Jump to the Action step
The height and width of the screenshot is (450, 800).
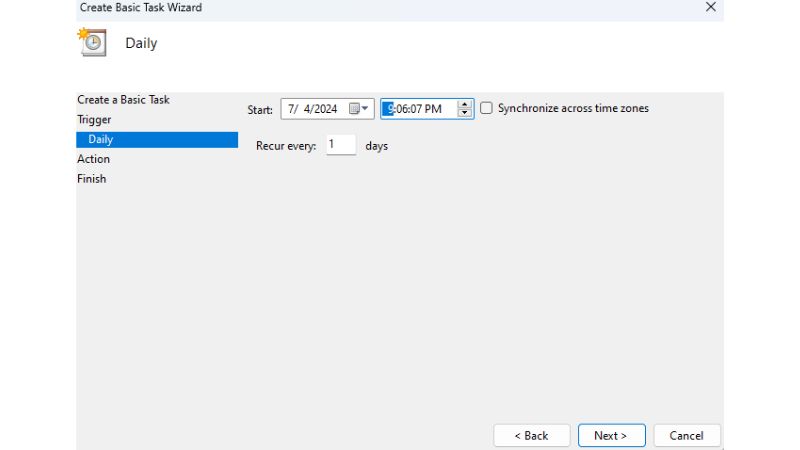(x=93, y=159)
